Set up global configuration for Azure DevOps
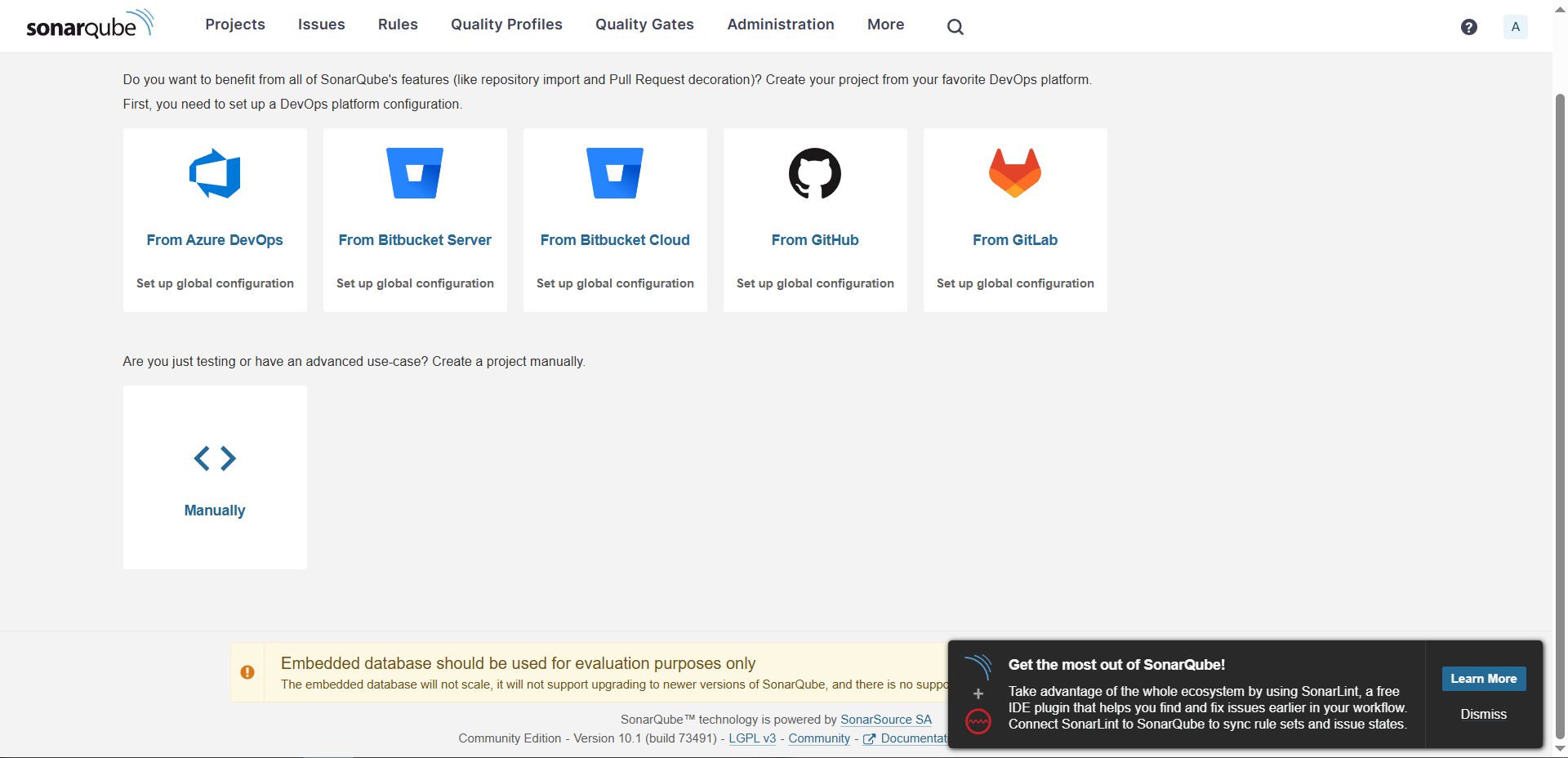Image resolution: width=1568 pixels, height=758 pixels. [x=215, y=283]
